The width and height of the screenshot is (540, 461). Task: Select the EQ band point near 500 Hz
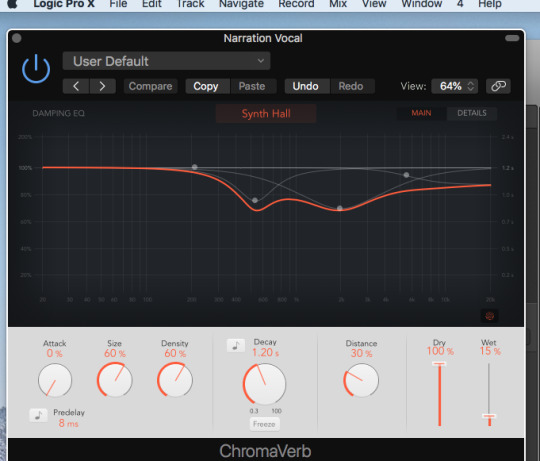click(255, 200)
